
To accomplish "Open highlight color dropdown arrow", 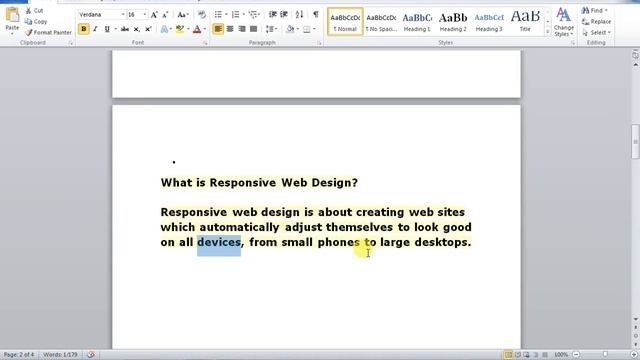I will pos(188,29).
